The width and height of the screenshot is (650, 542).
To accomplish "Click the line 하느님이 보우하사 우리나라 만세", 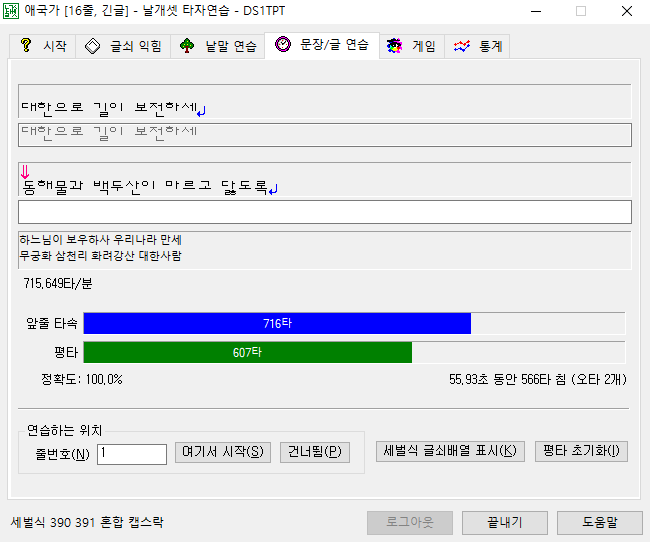I will (x=100, y=240).
